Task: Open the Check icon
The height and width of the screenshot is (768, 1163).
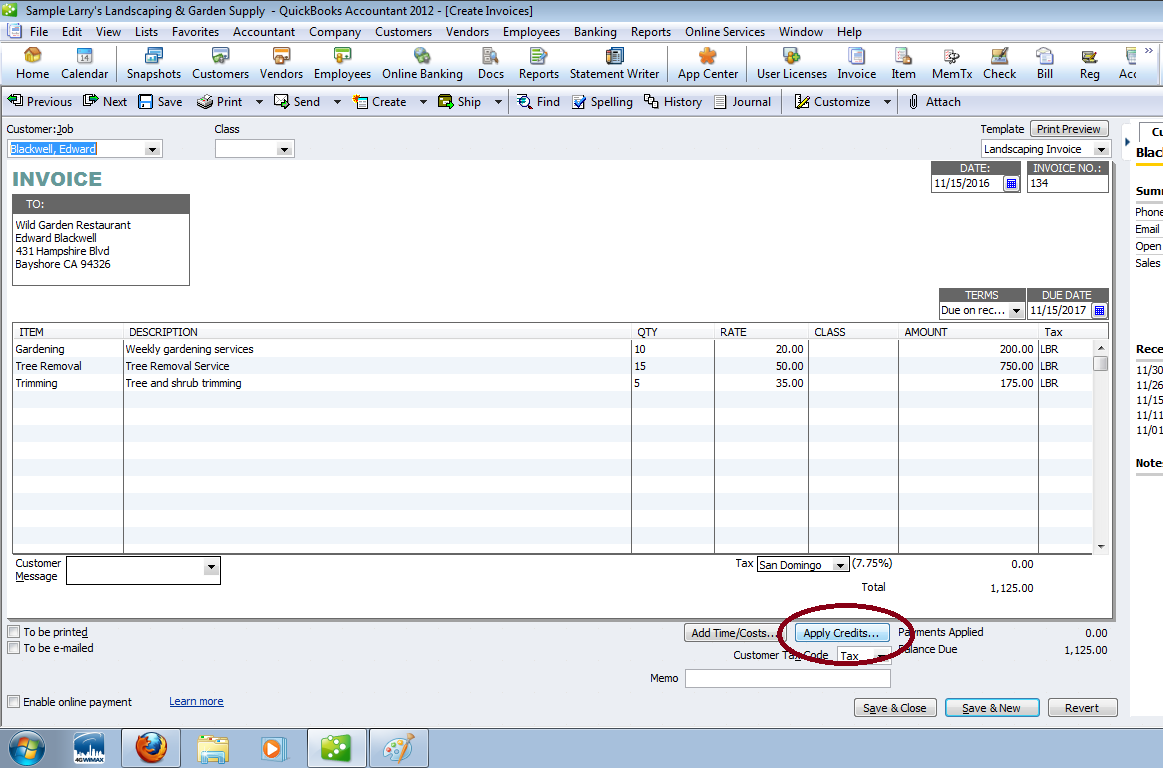Action: (999, 64)
